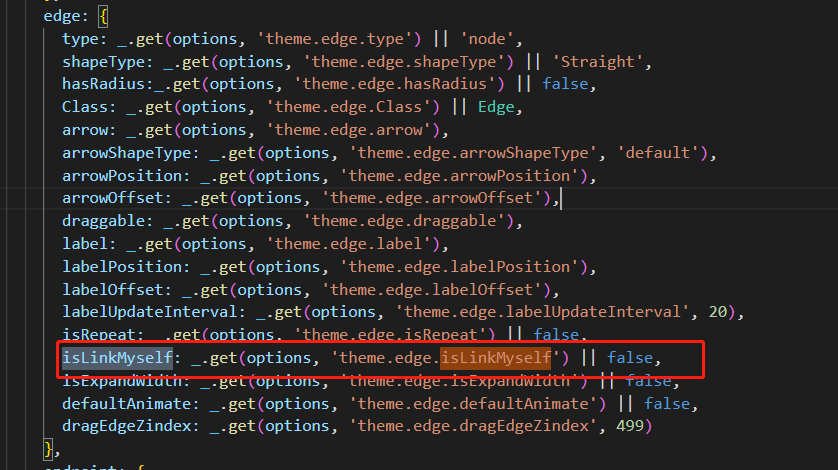Click the 'arrowShapeType' property name

coord(126,153)
